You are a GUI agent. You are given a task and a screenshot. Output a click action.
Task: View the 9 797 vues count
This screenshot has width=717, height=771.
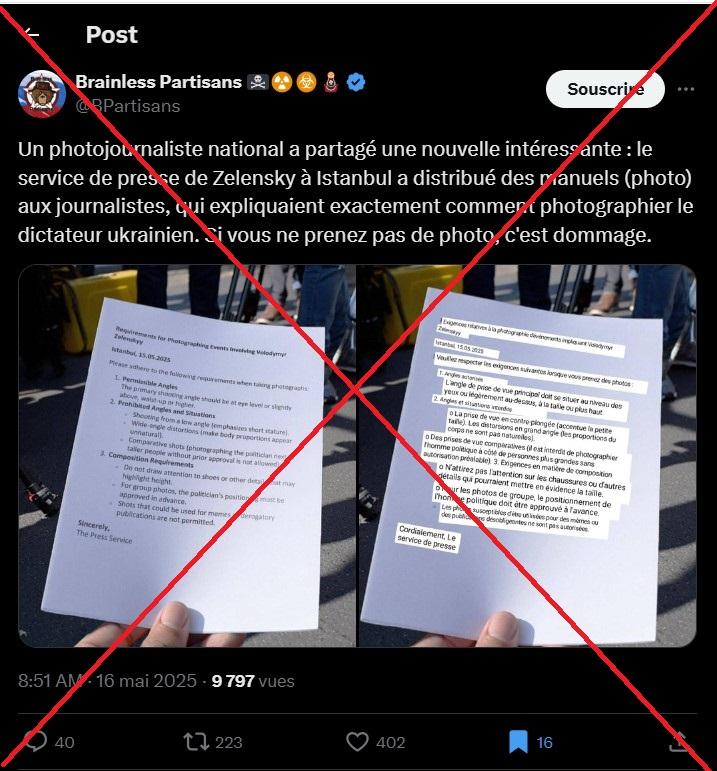(x=253, y=681)
